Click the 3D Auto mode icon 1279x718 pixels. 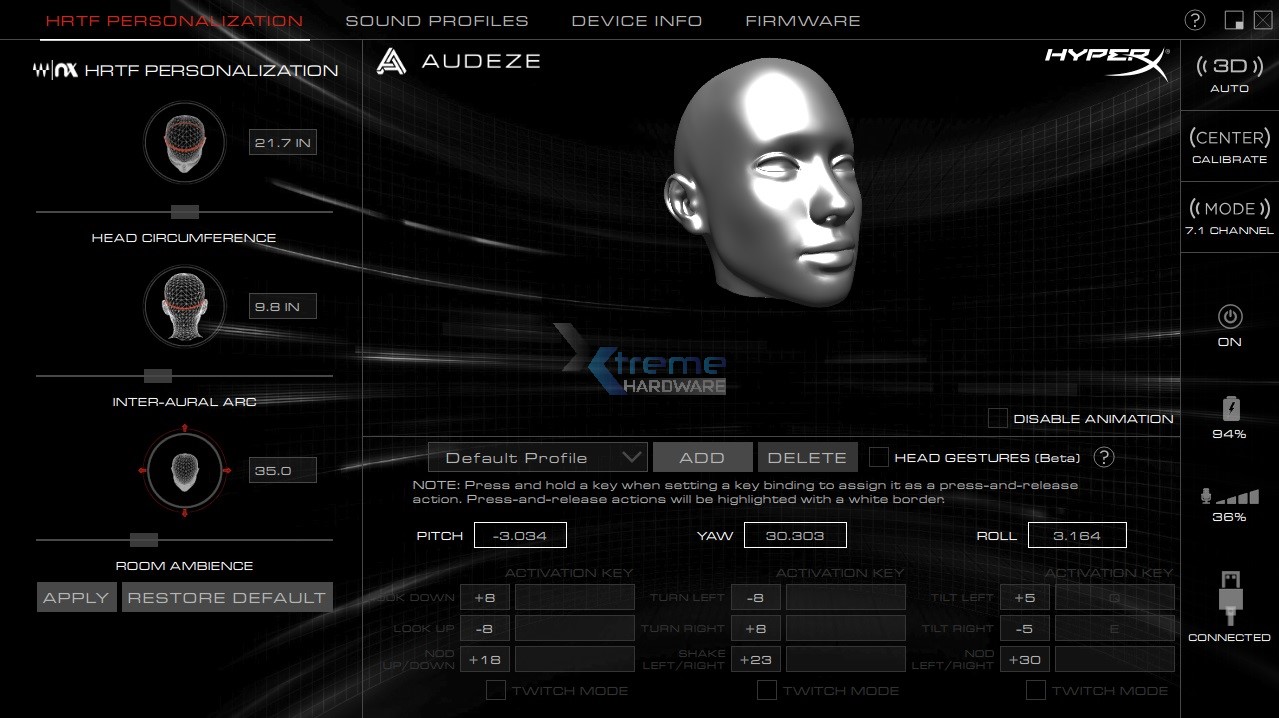click(x=1228, y=66)
